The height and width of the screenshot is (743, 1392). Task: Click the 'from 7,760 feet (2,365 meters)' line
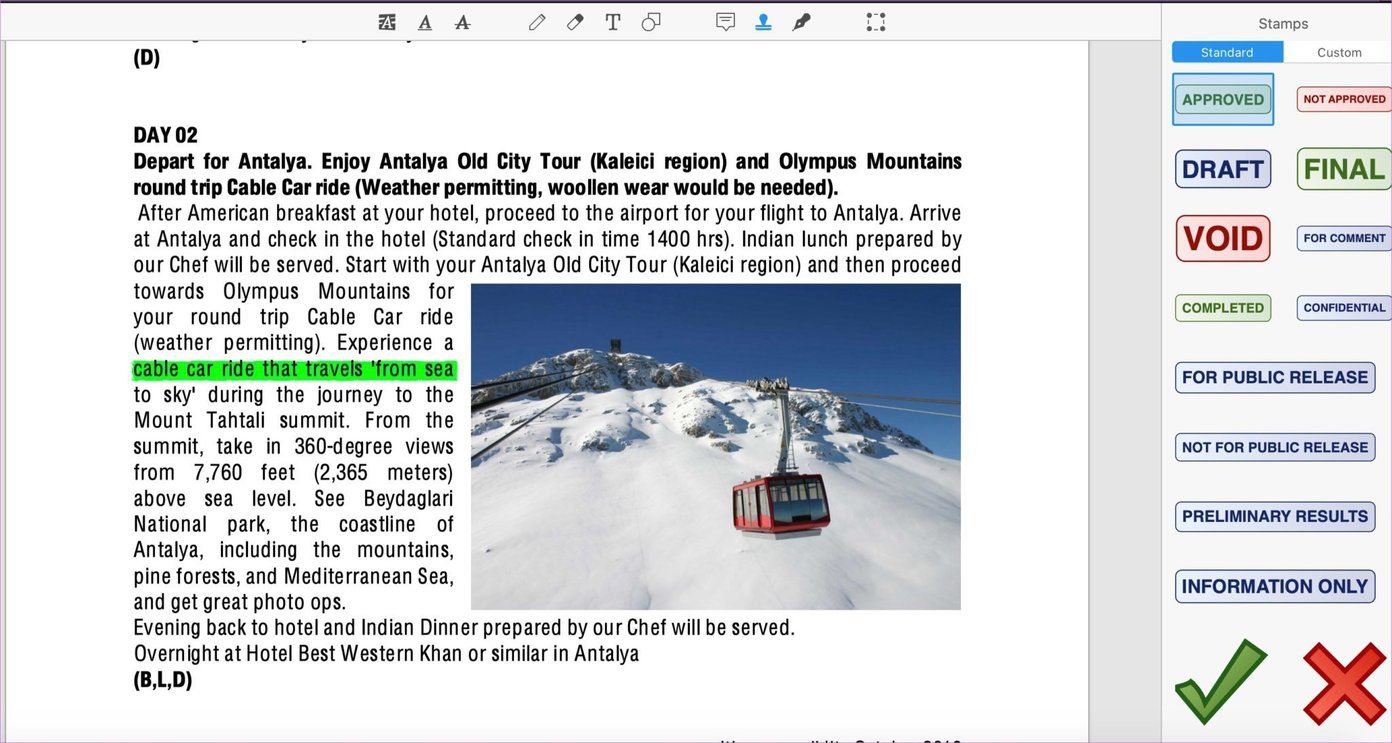[x=294, y=472]
